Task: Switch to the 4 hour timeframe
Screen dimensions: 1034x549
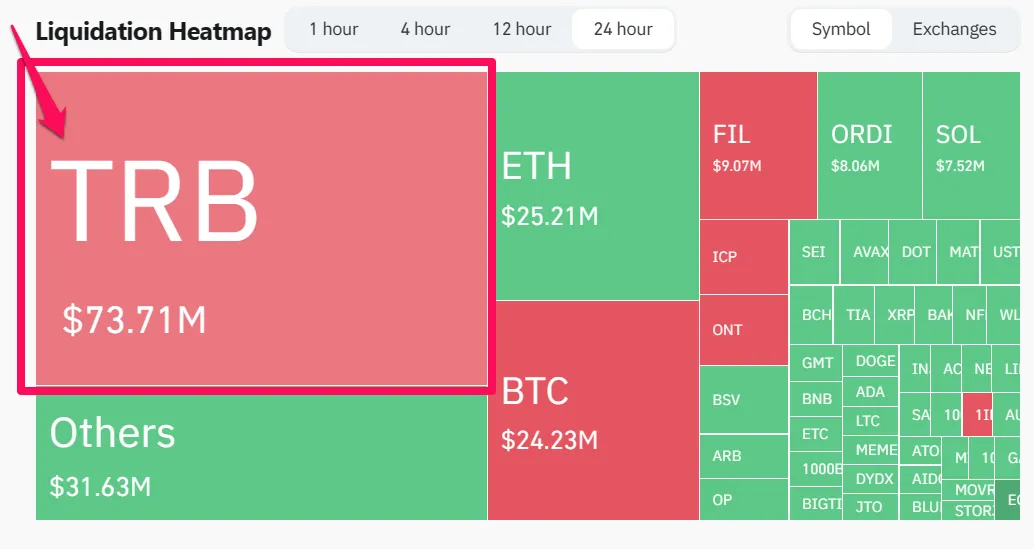Action: [x=425, y=29]
